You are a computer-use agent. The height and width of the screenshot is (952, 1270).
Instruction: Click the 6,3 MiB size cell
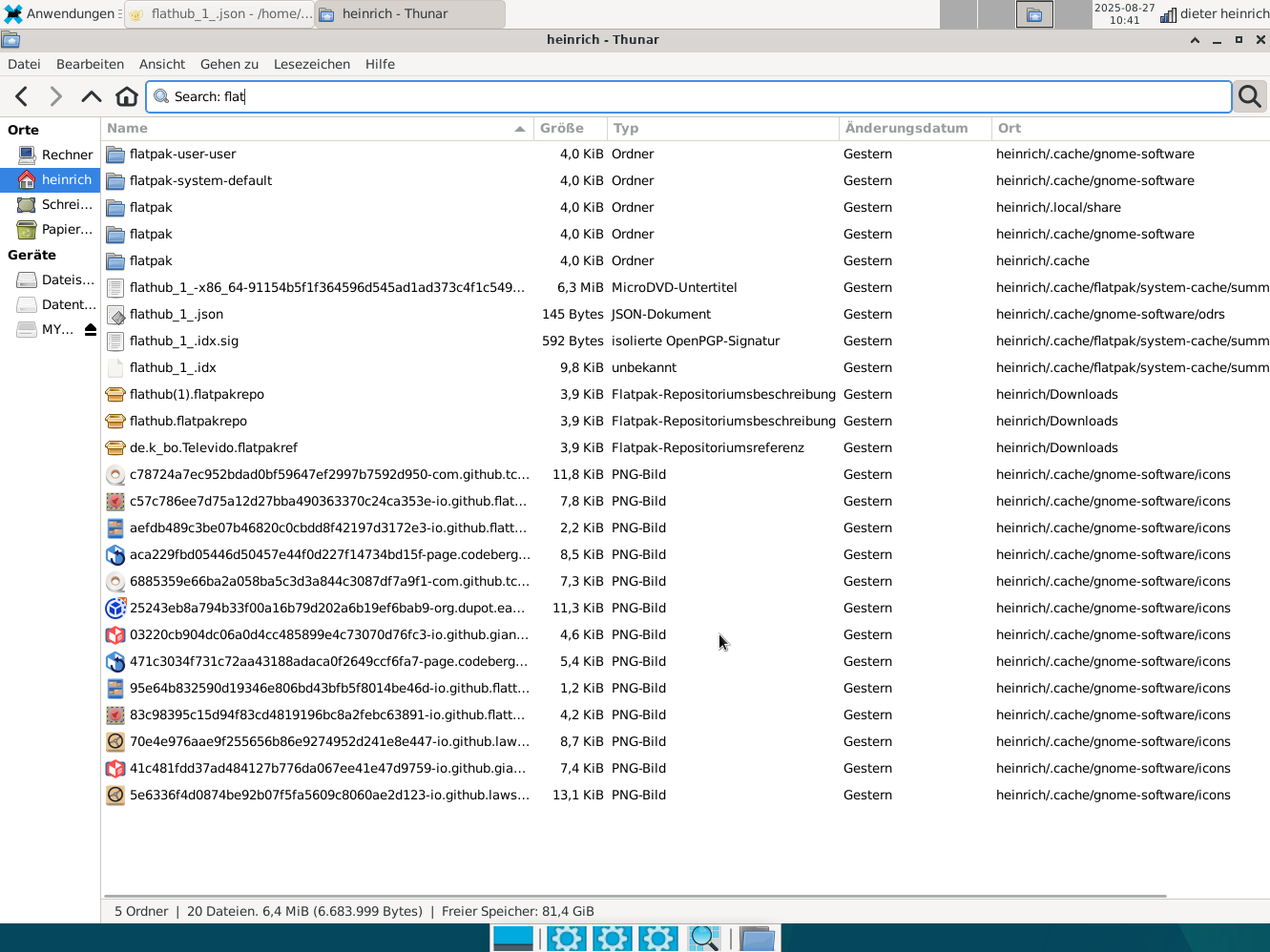pyautogui.click(x=580, y=287)
